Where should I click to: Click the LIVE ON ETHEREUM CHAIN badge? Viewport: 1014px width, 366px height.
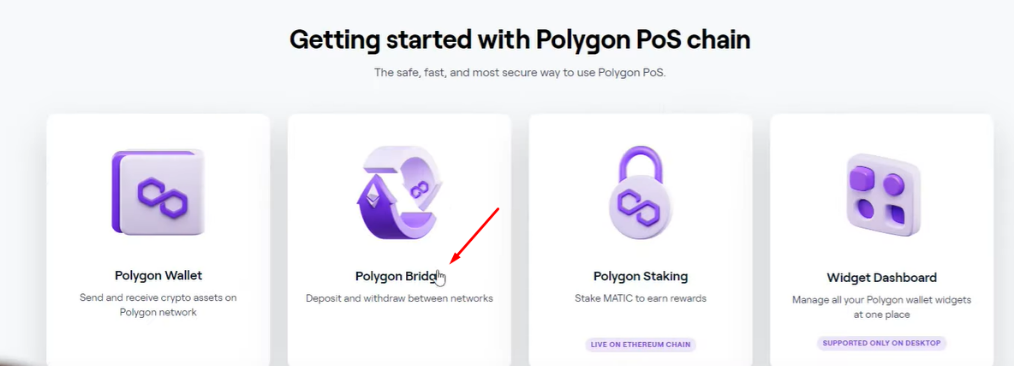[640, 345]
